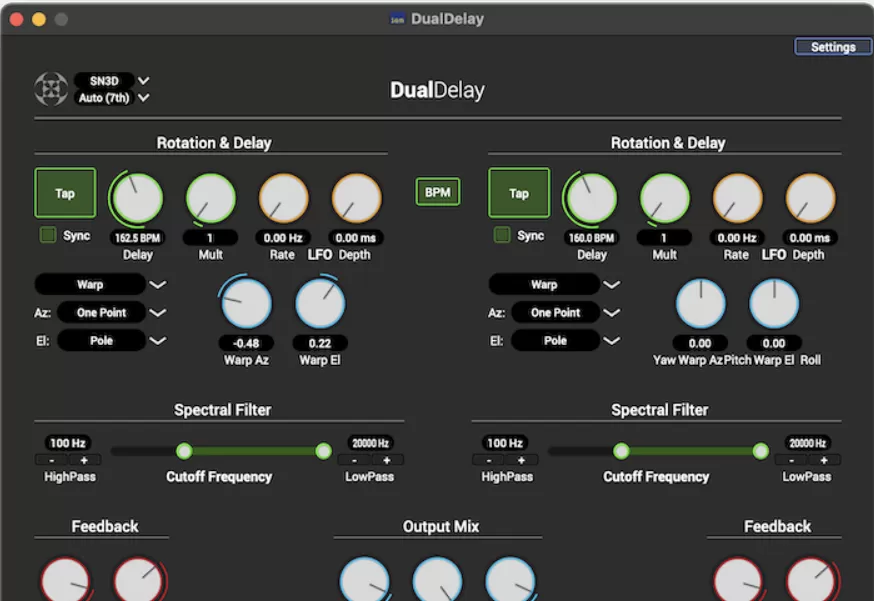
Task: Click the right Warp El knob
Action: point(774,303)
